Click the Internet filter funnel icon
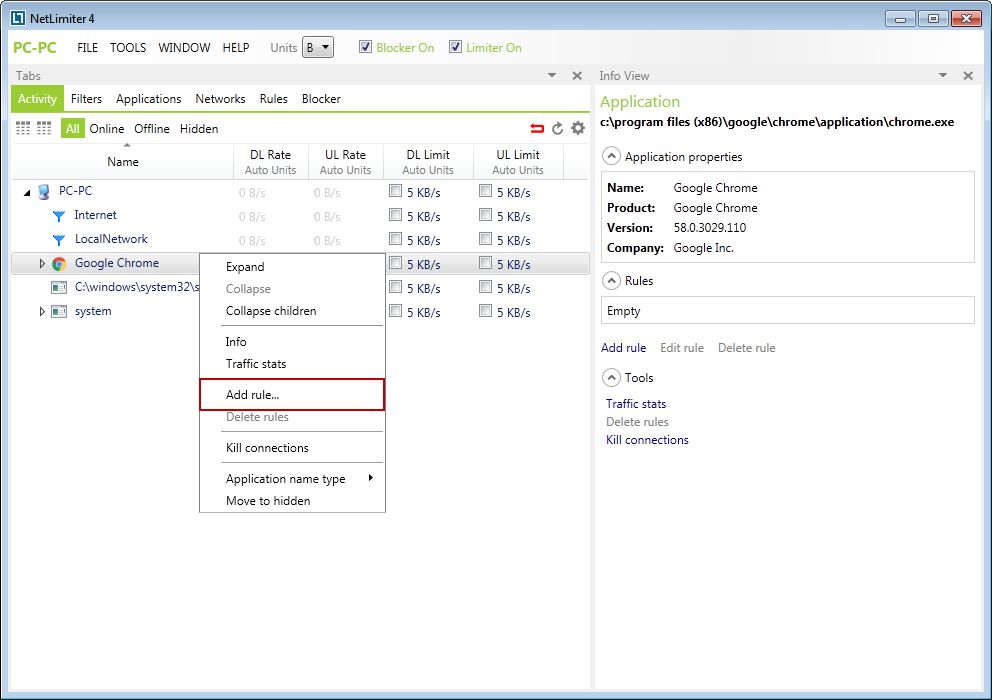This screenshot has width=992, height=700. 59,216
